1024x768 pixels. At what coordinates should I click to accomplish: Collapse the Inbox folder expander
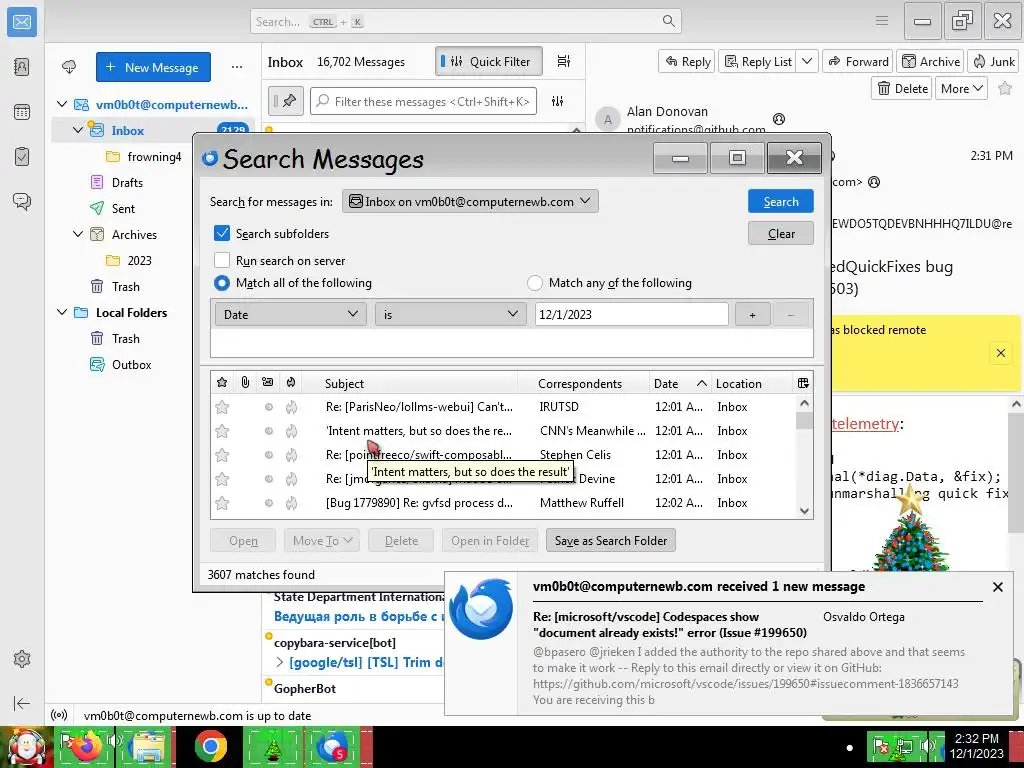pos(78,130)
